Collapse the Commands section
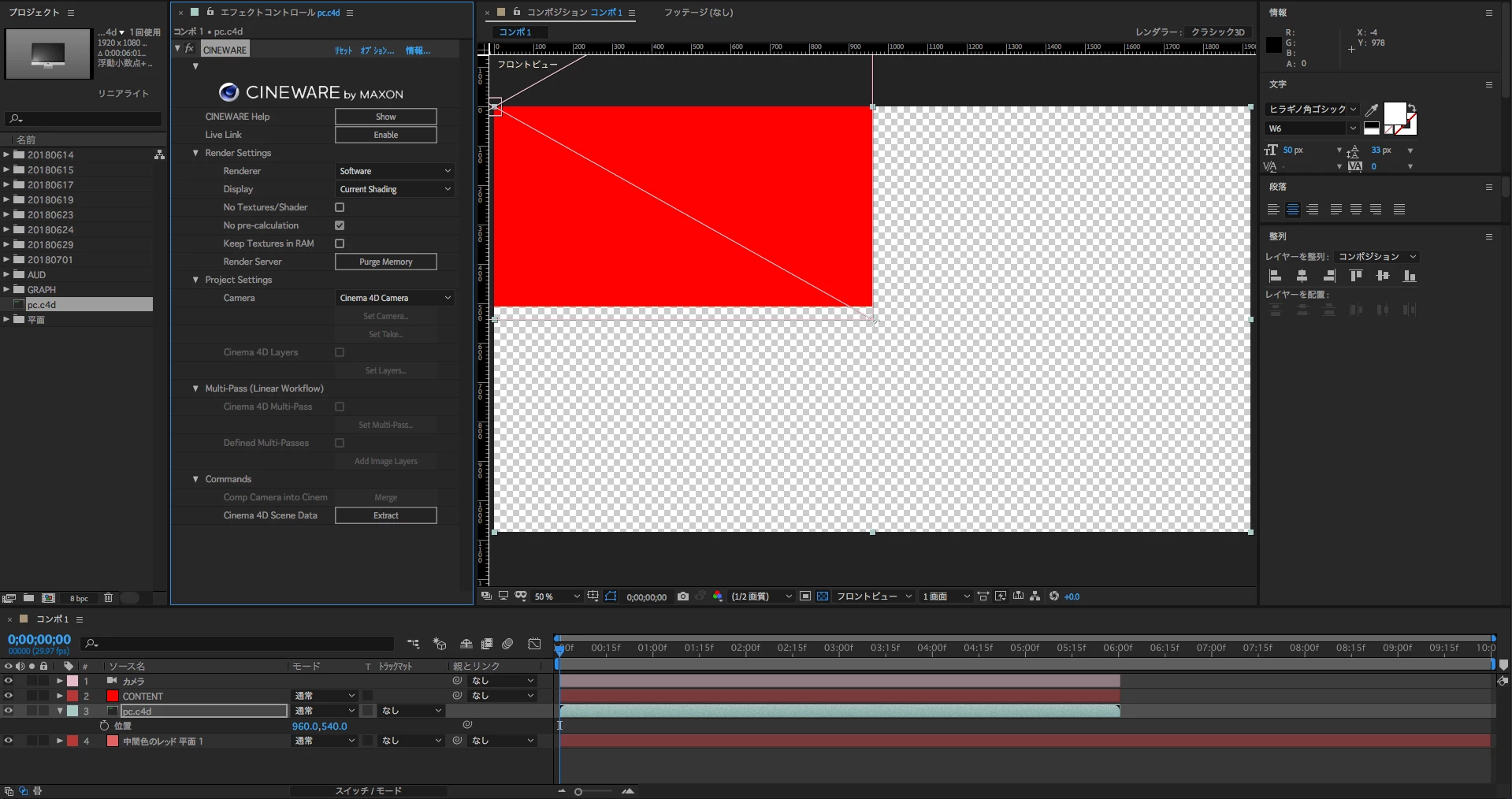 (195, 479)
